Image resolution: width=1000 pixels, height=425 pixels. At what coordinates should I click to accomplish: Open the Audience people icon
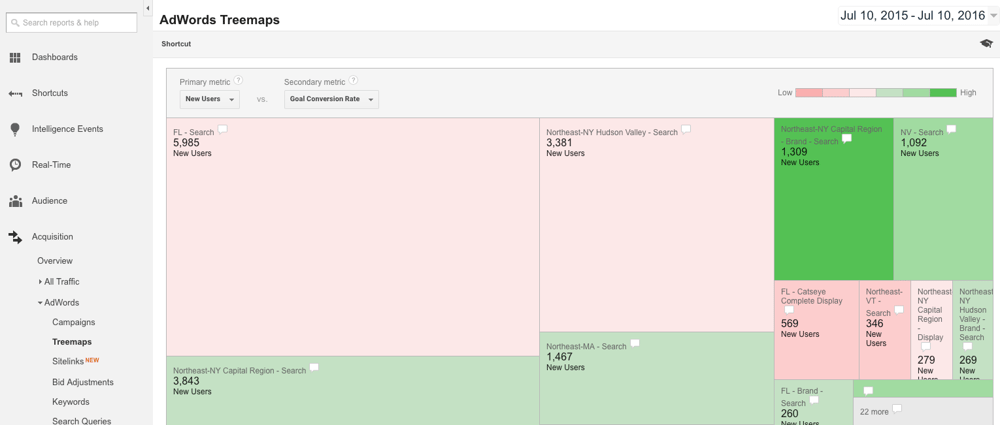click(x=15, y=201)
